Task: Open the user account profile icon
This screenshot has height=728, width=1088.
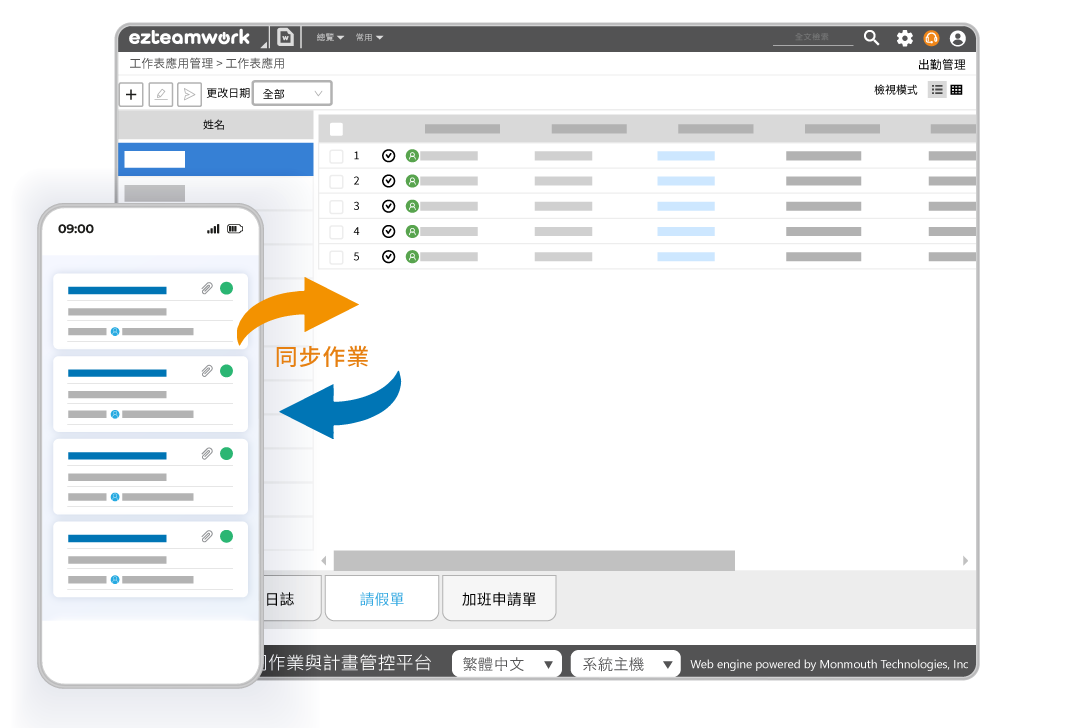Action: (958, 38)
